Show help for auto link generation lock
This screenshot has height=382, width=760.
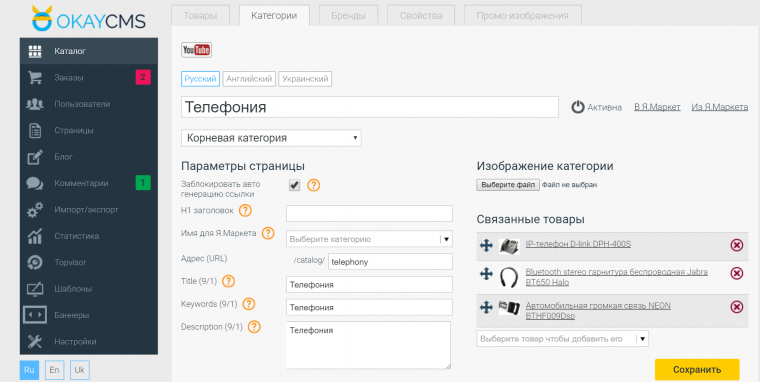point(314,185)
